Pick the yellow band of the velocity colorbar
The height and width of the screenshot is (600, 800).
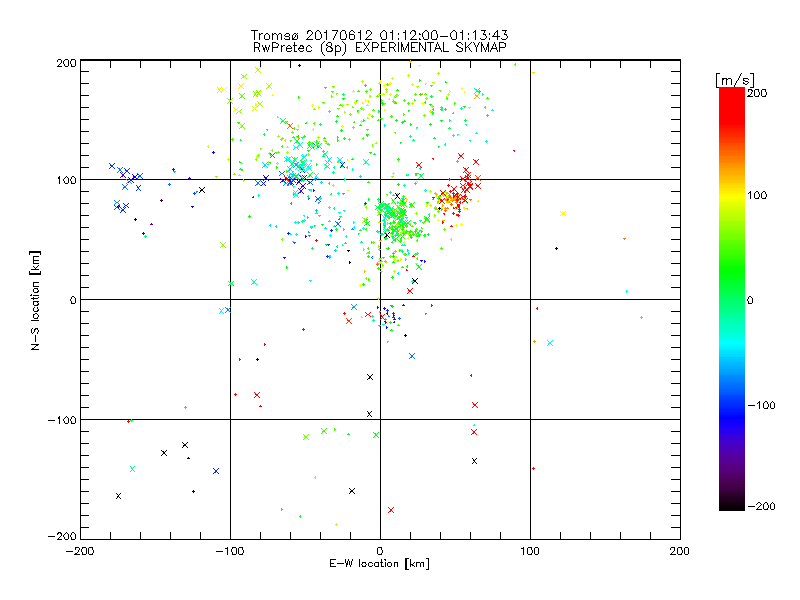pyautogui.click(x=732, y=195)
